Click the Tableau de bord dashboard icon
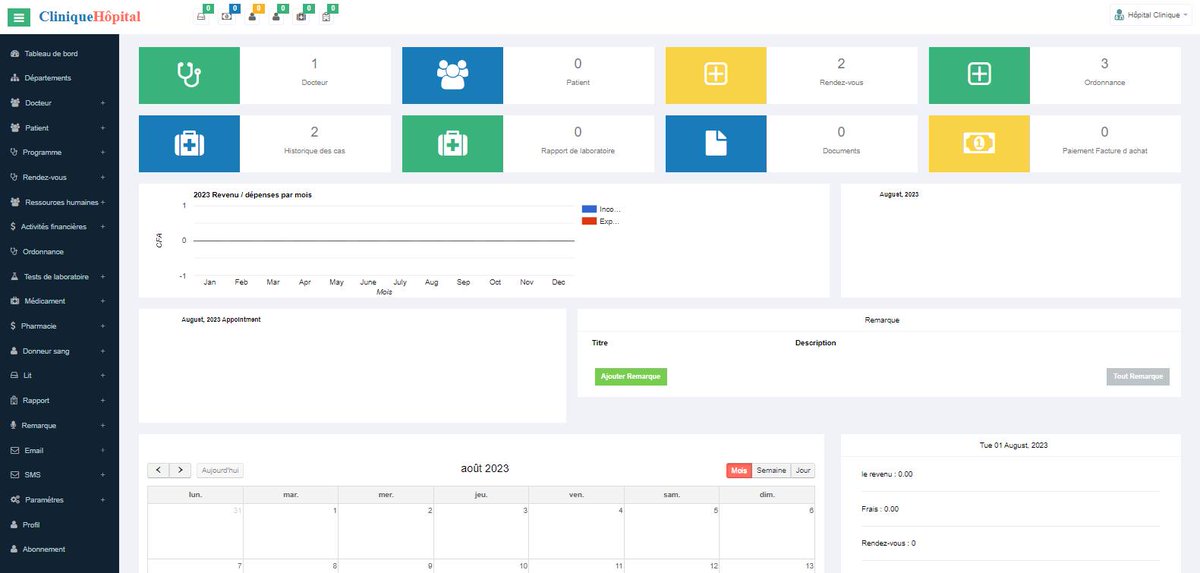The height and width of the screenshot is (573, 1200). (14, 53)
